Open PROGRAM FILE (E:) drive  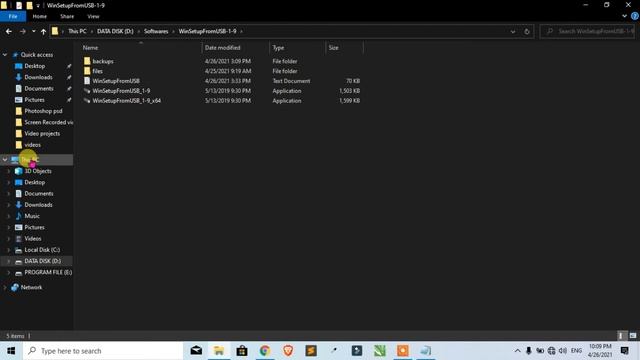(48, 272)
